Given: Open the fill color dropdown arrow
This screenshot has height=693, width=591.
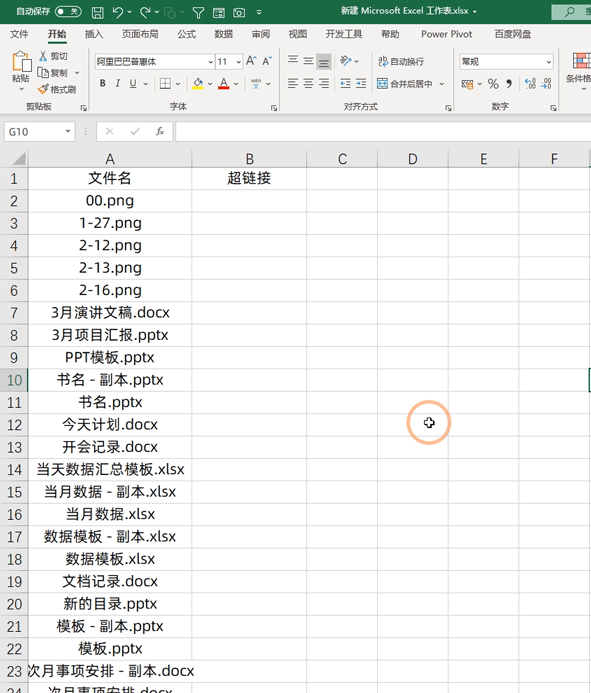Looking at the screenshot, I should [210, 84].
